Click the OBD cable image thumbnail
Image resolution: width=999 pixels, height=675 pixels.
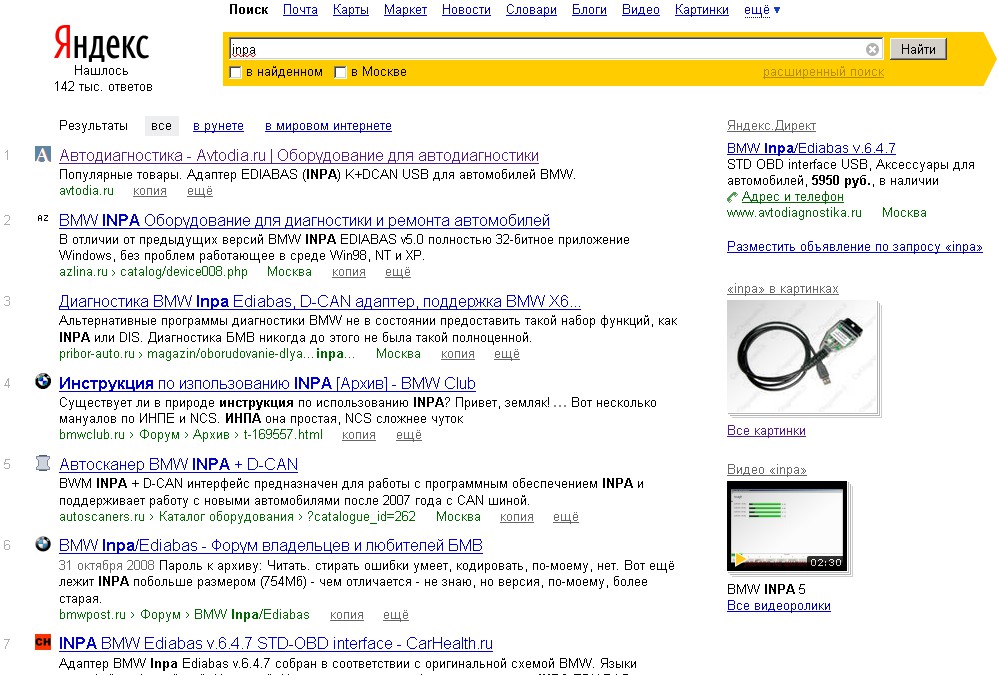click(x=802, y=357)
